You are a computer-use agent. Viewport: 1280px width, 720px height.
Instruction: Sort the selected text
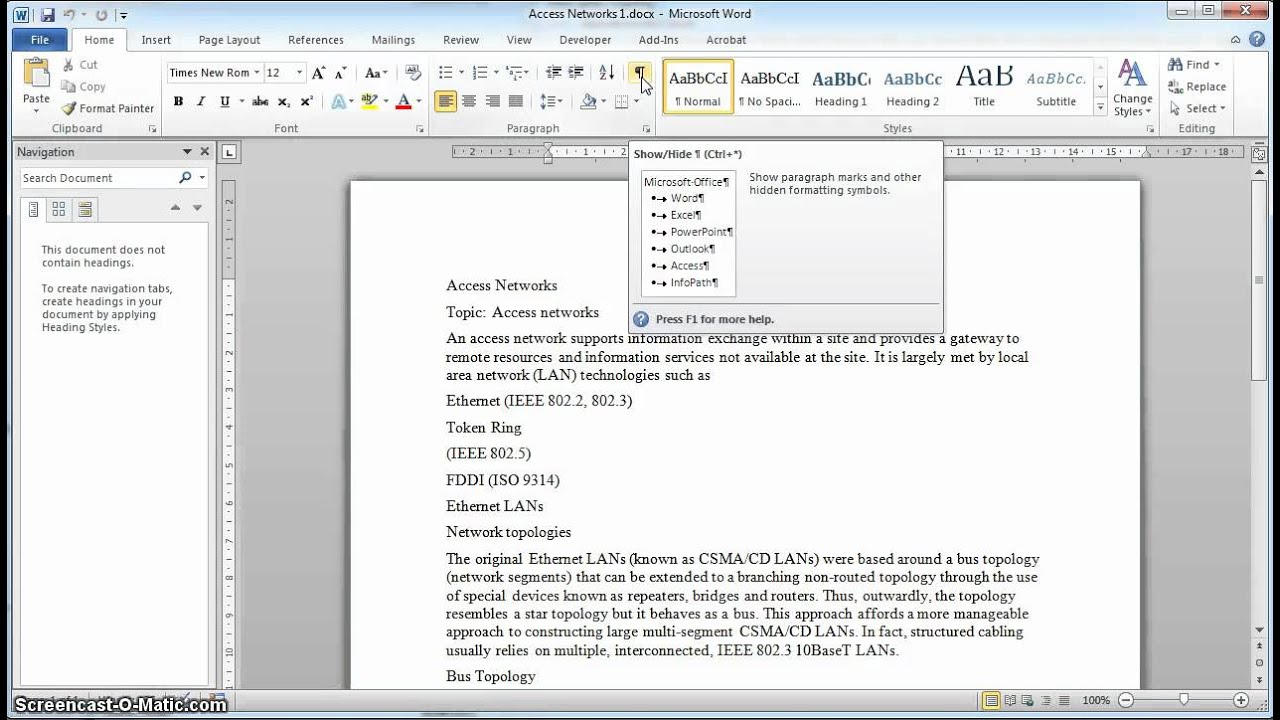[x=606, y=73]
